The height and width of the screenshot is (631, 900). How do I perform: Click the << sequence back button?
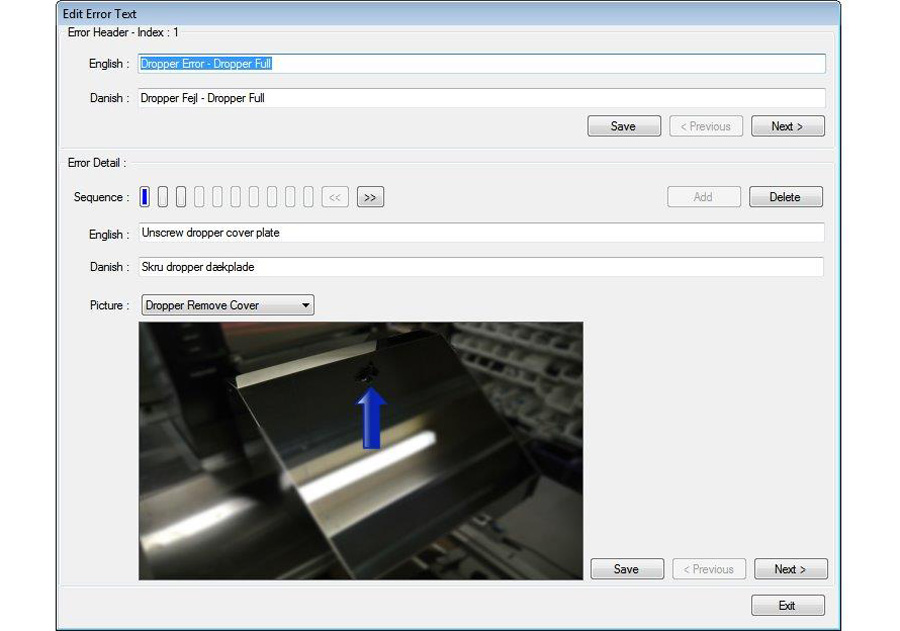click(335, 198)
